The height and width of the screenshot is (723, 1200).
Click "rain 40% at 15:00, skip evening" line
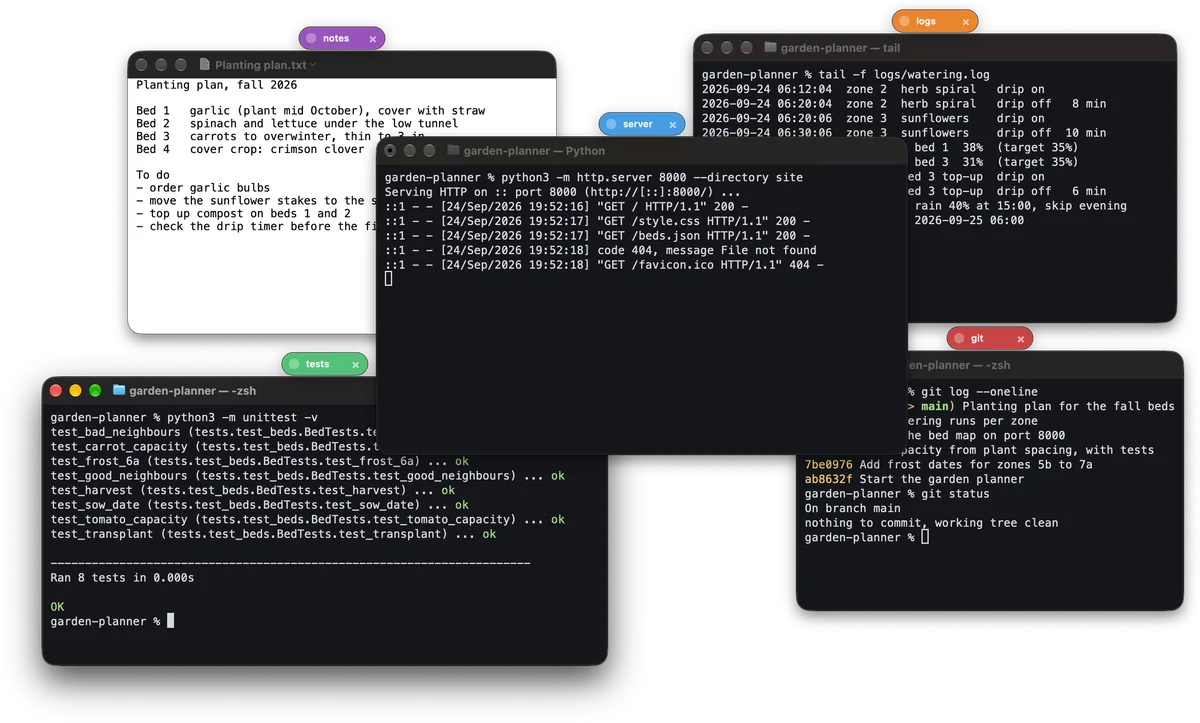click(x=1021, y=206)
